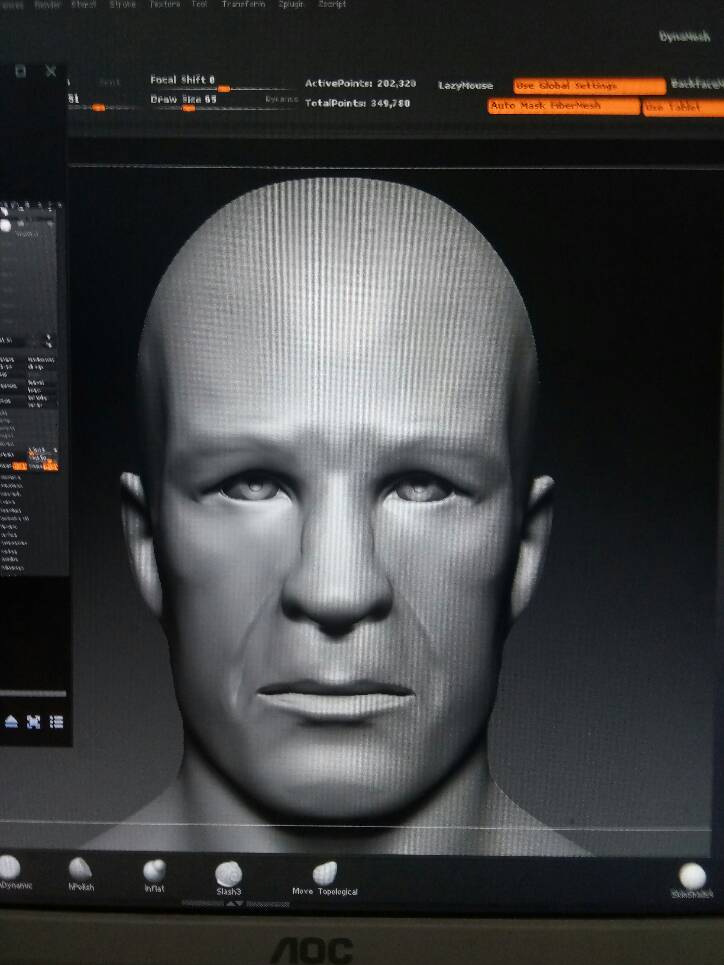The width and height of the screenshot is (724, 965).
Task: Toggle Use Global Settings for LazyMouse
Action: pos(589,86)
